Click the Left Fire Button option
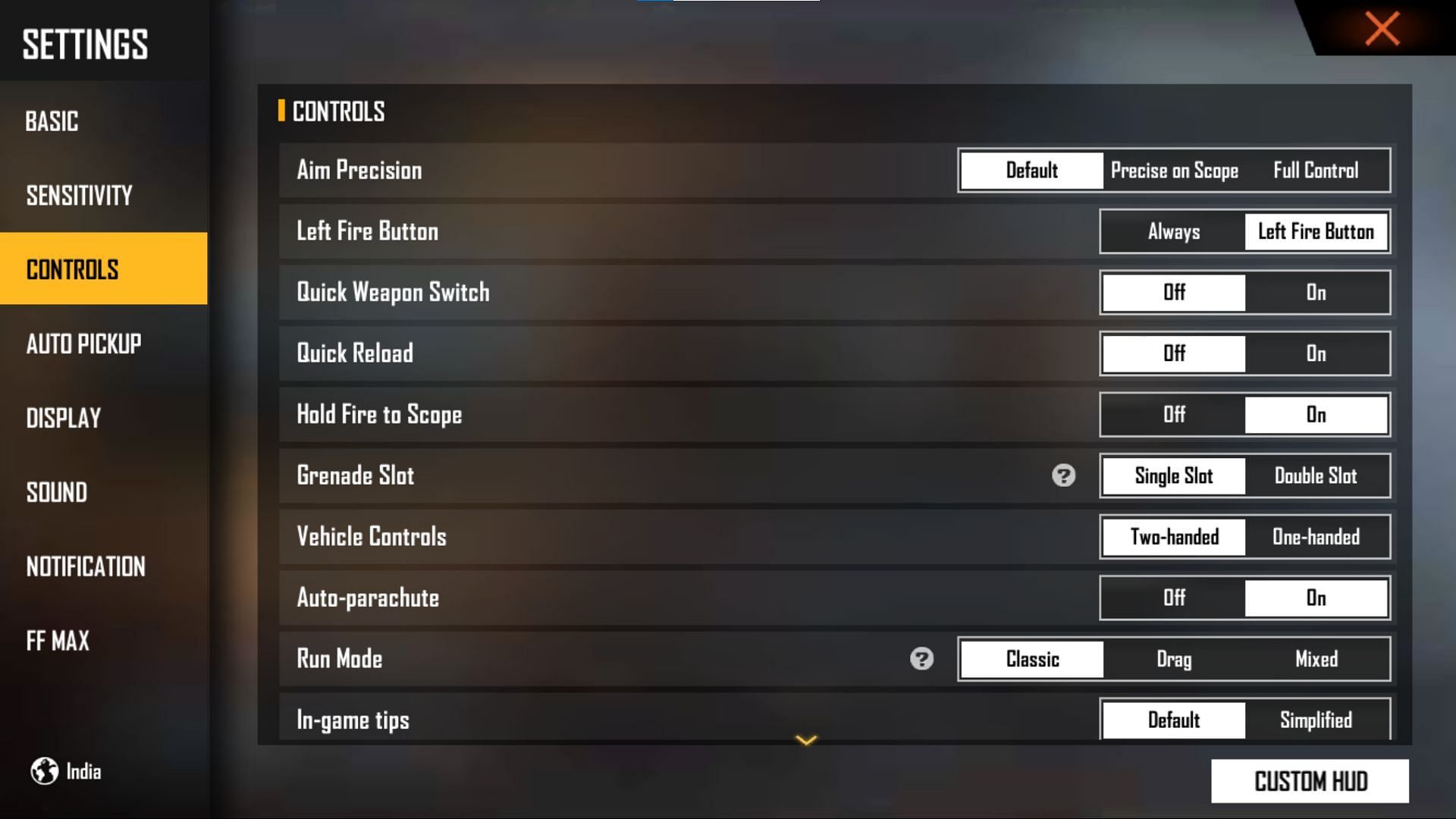The width and height of the screenshot is (1456, 819). [1316, 231]
